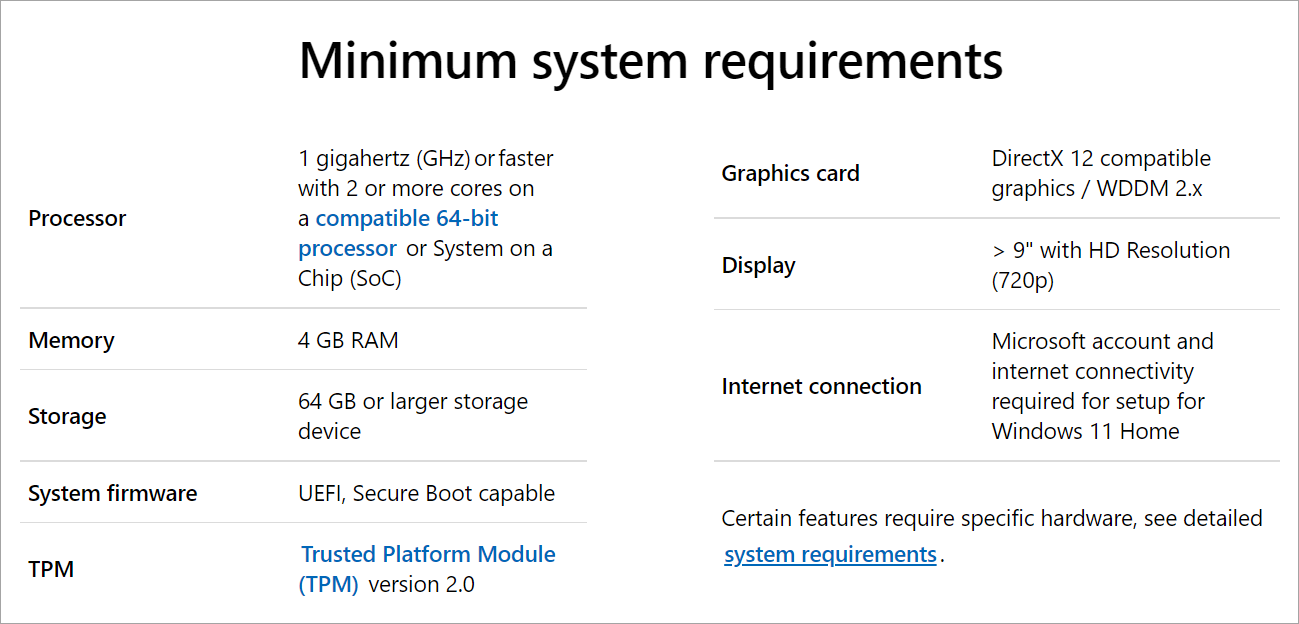Click the version 2.0 text
1299x624 pixels.
coord(422,584)
